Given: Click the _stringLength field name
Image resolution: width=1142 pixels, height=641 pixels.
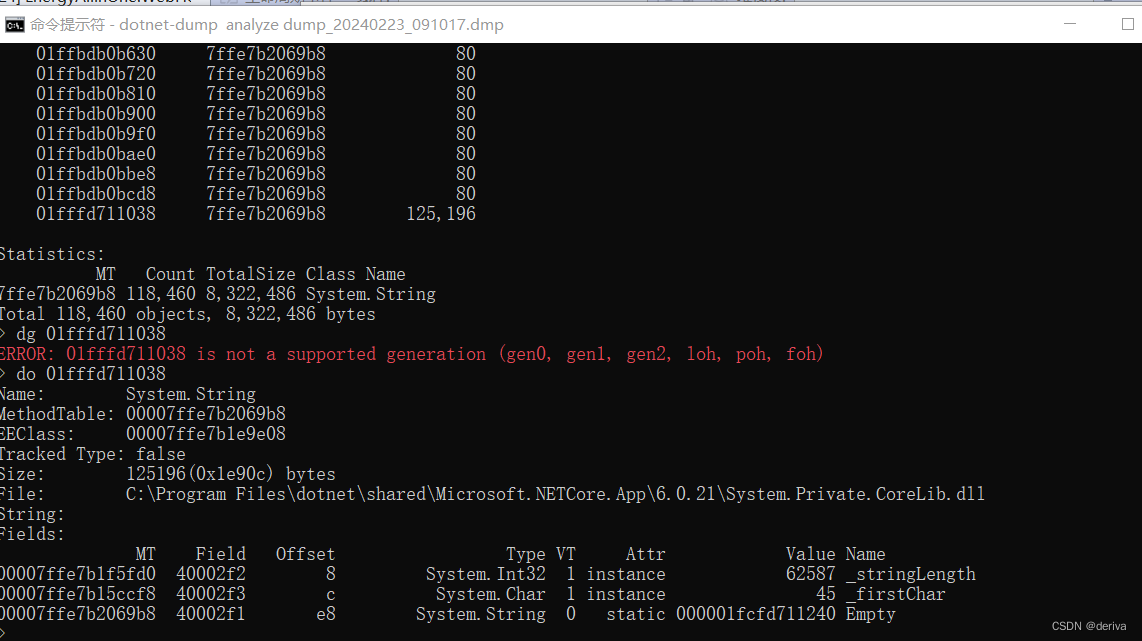Looking at the screenshot, I should pos(910,573).
